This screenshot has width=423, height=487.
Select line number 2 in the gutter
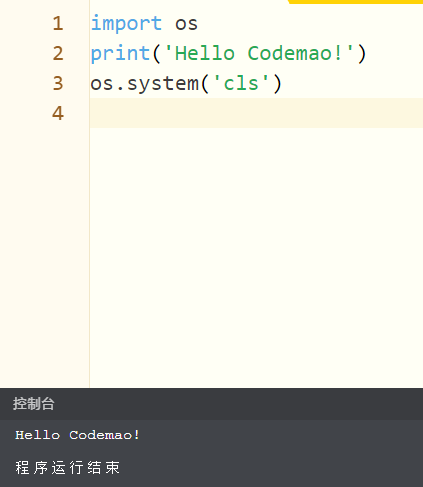point(58,53)
